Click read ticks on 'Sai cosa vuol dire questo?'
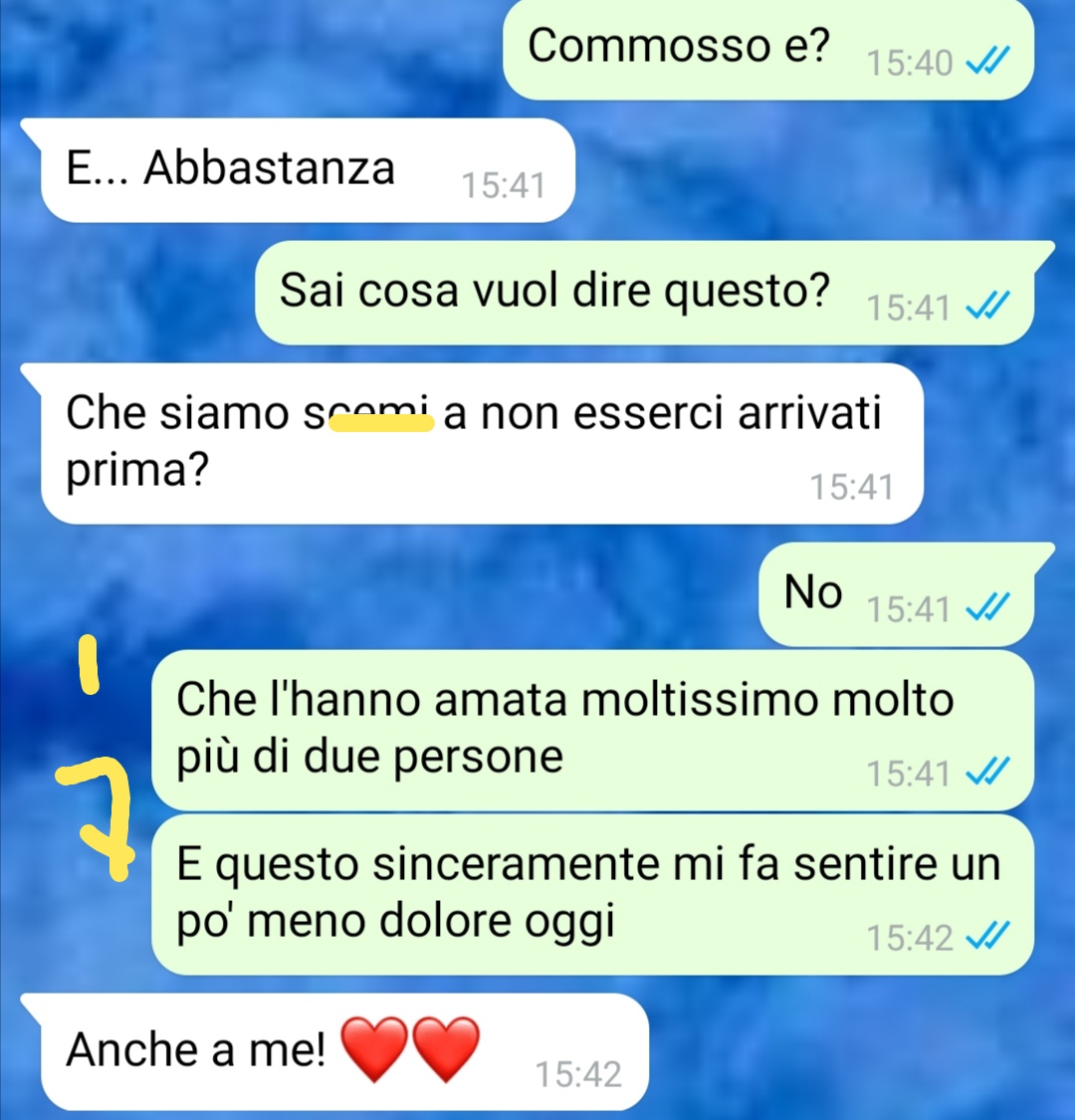 987,307
